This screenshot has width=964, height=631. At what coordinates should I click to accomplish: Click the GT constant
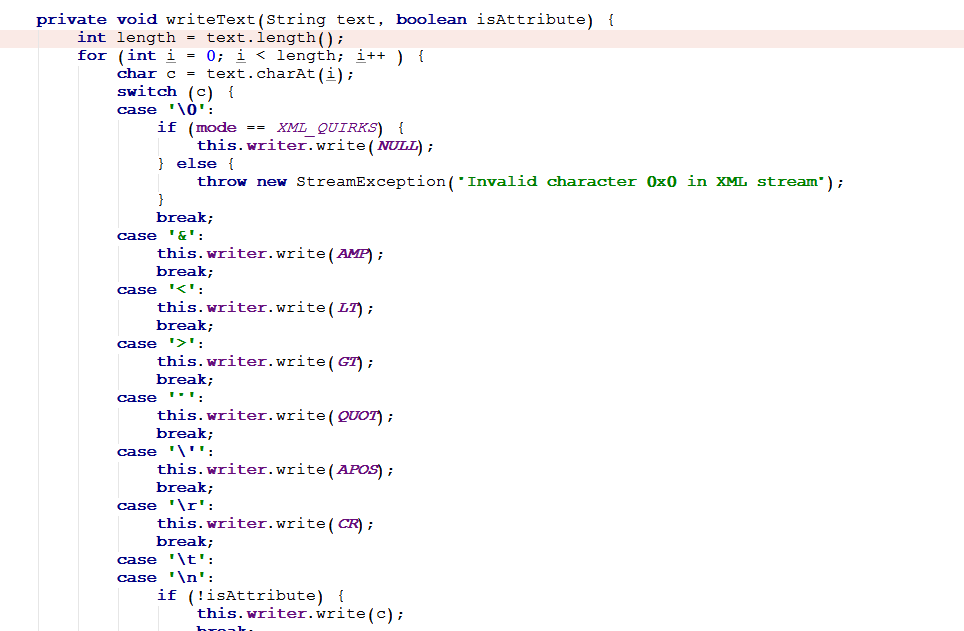347,362
